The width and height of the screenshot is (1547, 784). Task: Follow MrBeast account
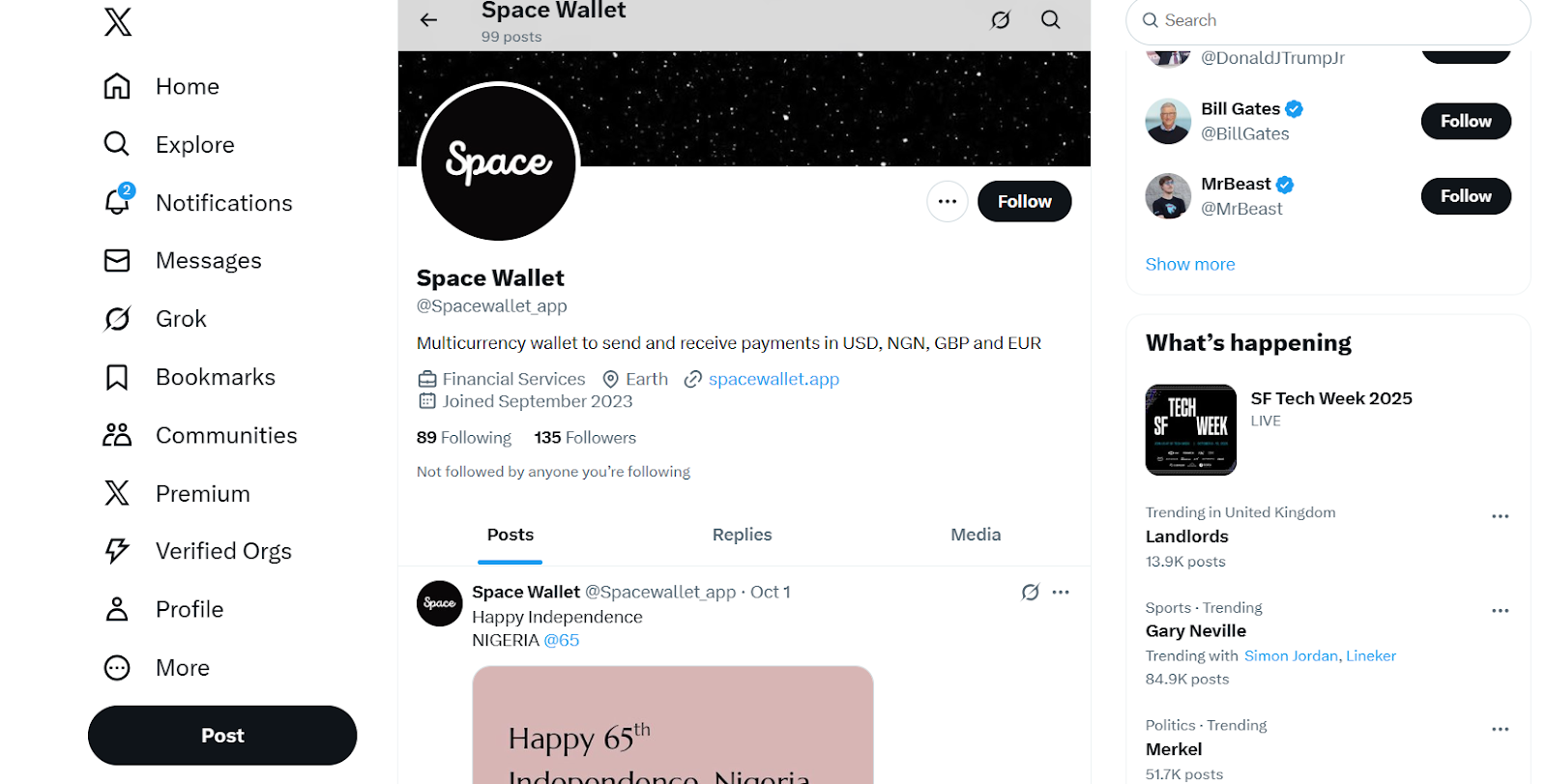1465,196
